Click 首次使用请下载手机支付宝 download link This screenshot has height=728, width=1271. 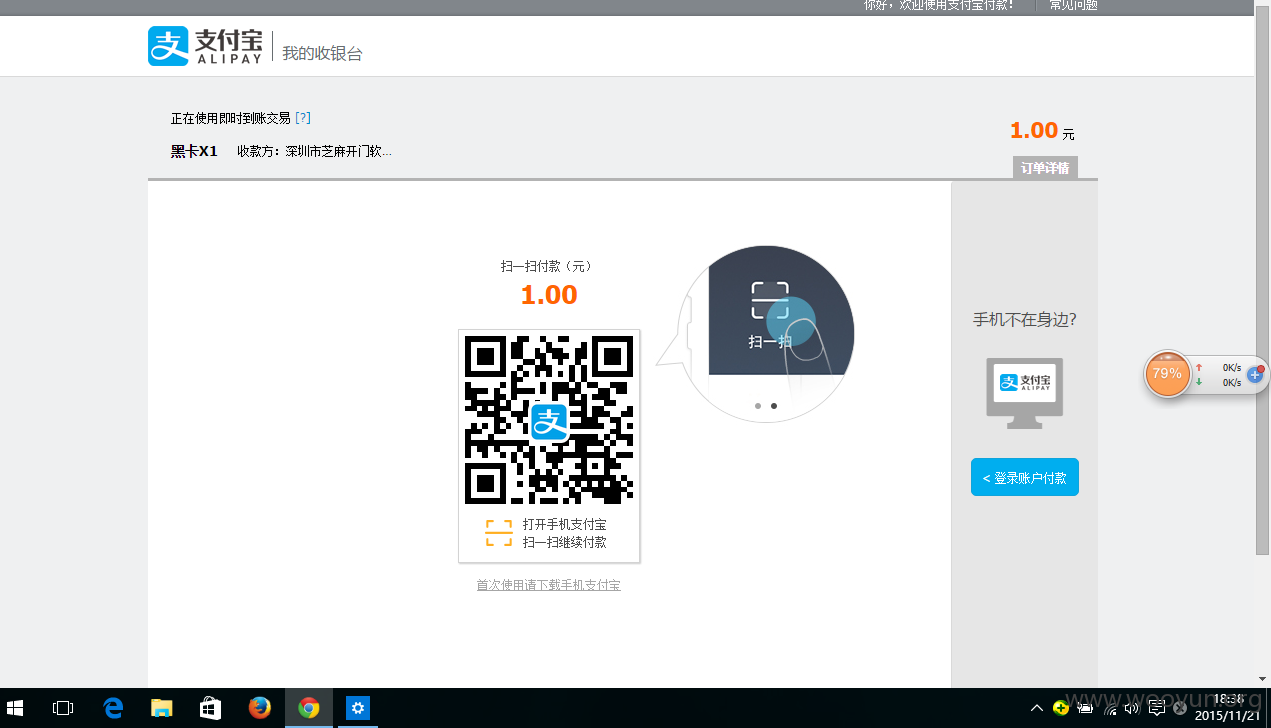pos(549,585)
